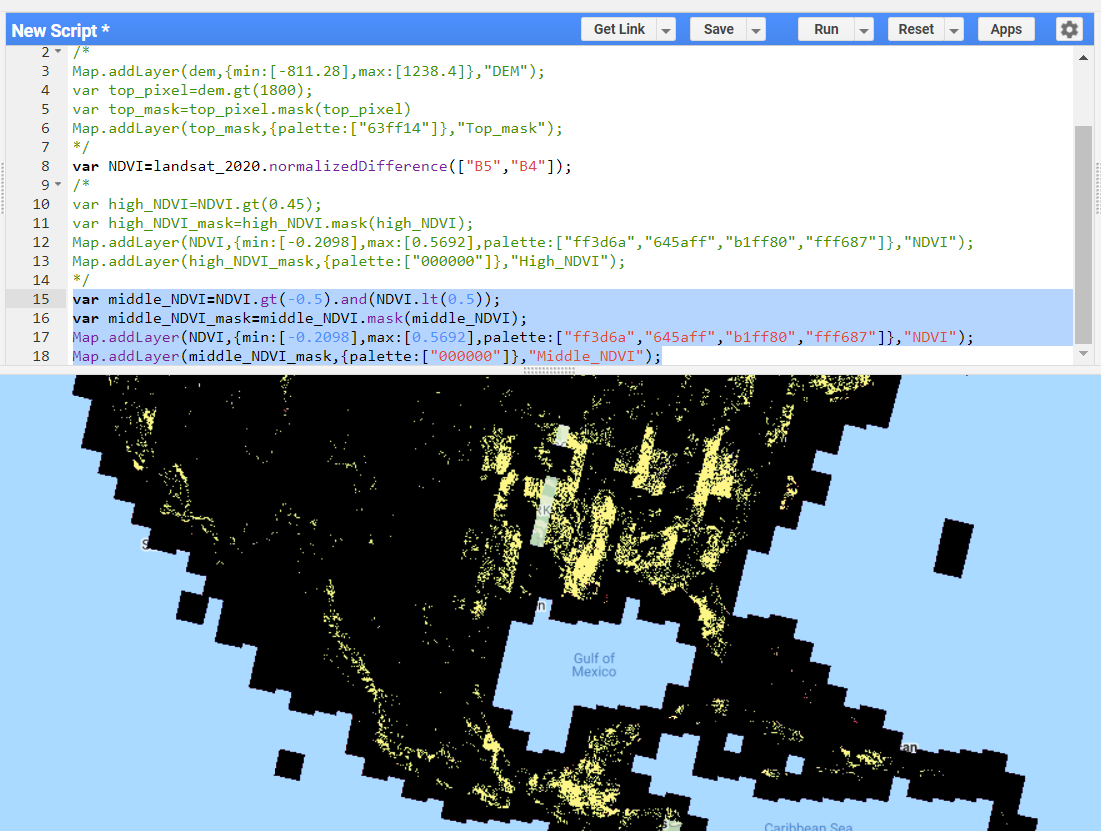This screenshot has width=1101, height=831.
Task: Click "dem.gt(1800)" on line 4
Action: coord(249,91)
